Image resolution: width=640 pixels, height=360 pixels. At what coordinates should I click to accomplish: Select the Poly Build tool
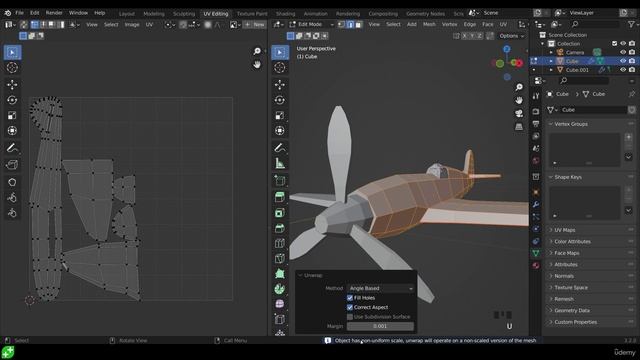coord(280,274)
